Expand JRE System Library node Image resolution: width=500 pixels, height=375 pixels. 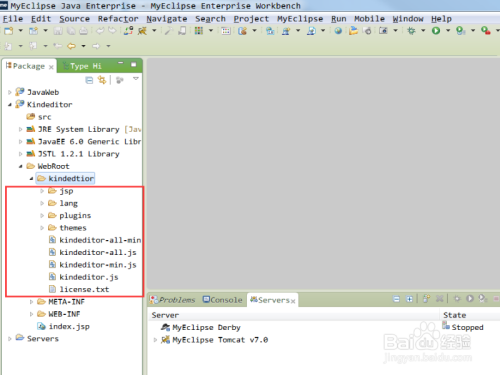[20, 129]
